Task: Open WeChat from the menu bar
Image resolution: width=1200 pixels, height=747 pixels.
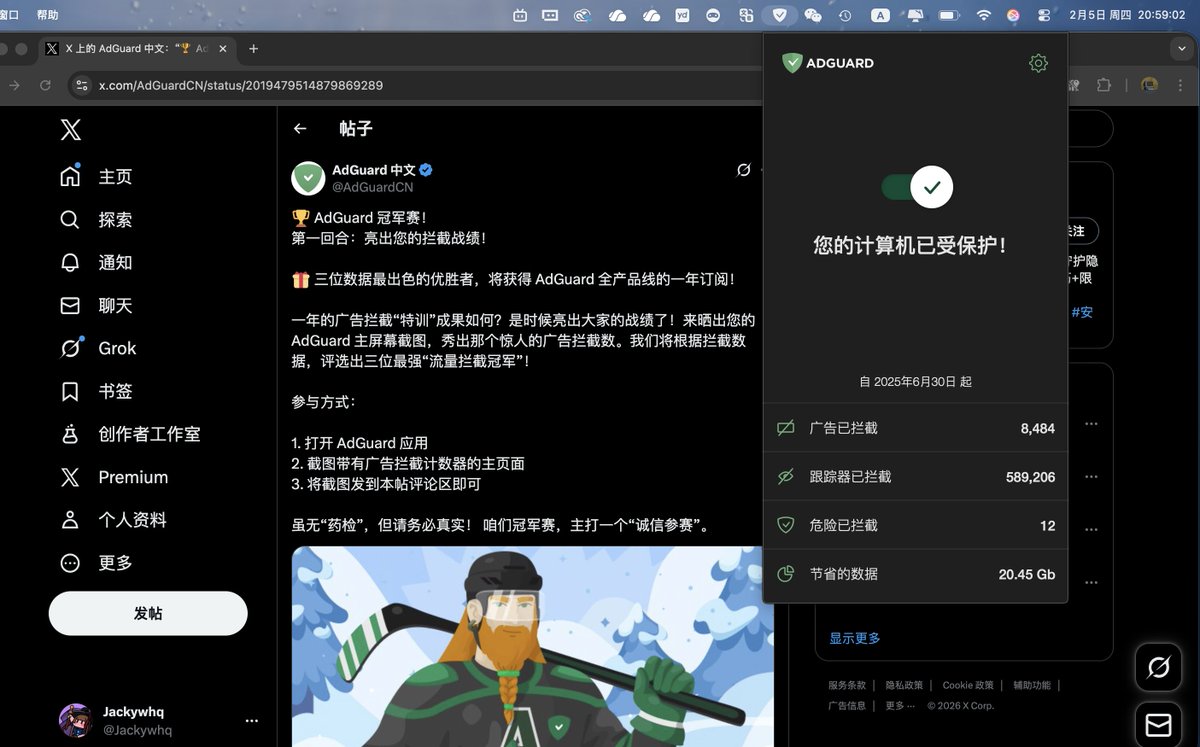Action: 813,15
